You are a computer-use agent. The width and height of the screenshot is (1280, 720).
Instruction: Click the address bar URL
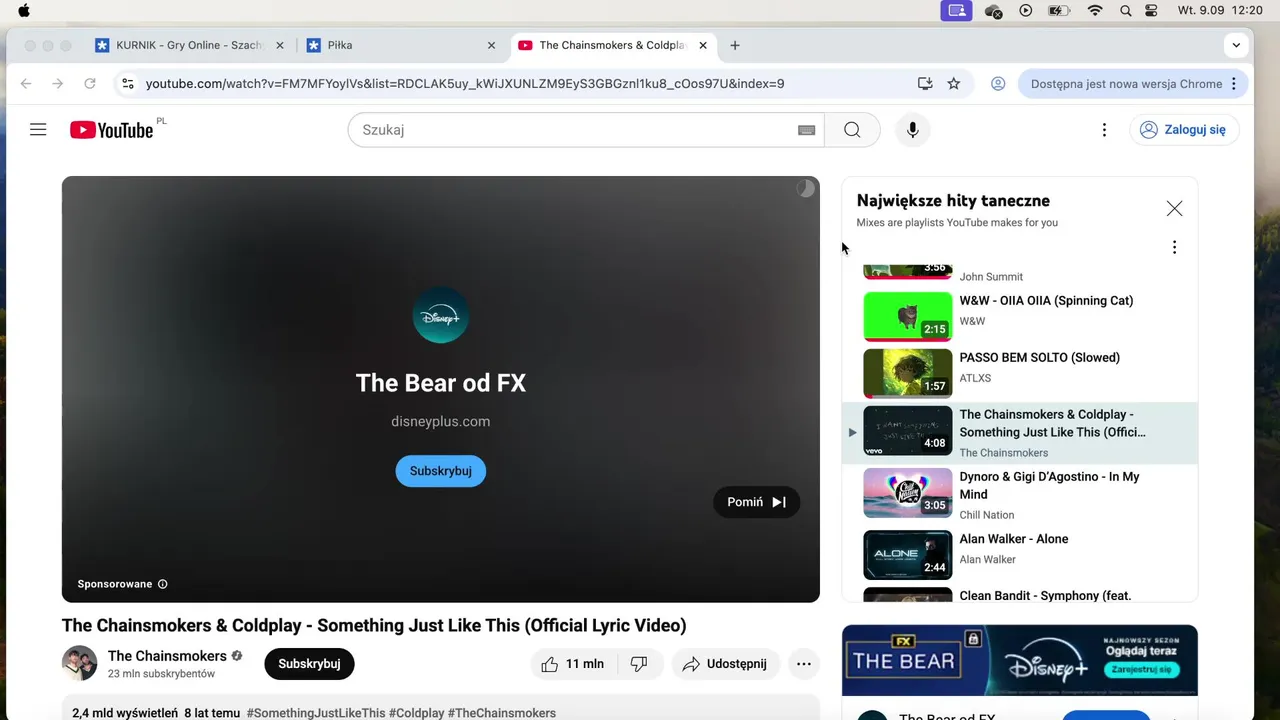pos(465,84)
